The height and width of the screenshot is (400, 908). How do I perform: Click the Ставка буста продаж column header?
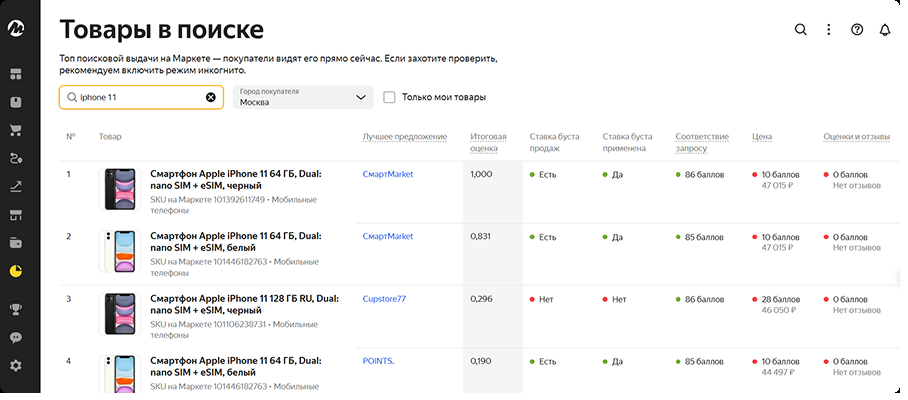point(554,142)
